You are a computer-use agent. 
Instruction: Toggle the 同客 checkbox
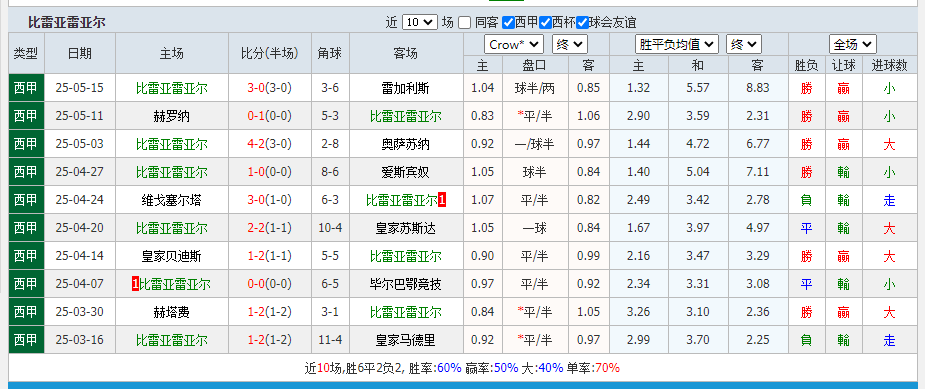click(x=465, y=22)
